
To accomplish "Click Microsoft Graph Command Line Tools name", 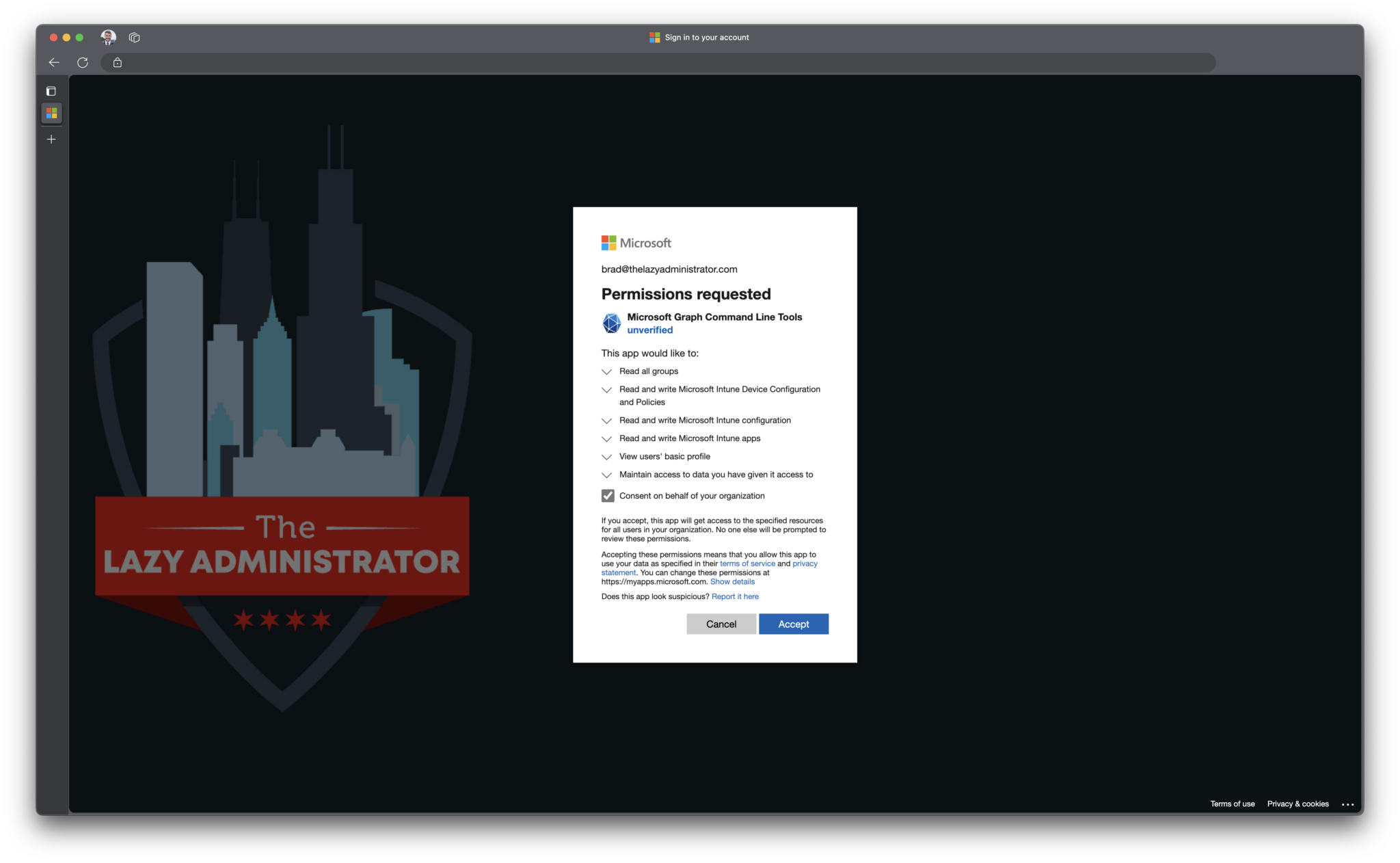I will tap(714, 317).
